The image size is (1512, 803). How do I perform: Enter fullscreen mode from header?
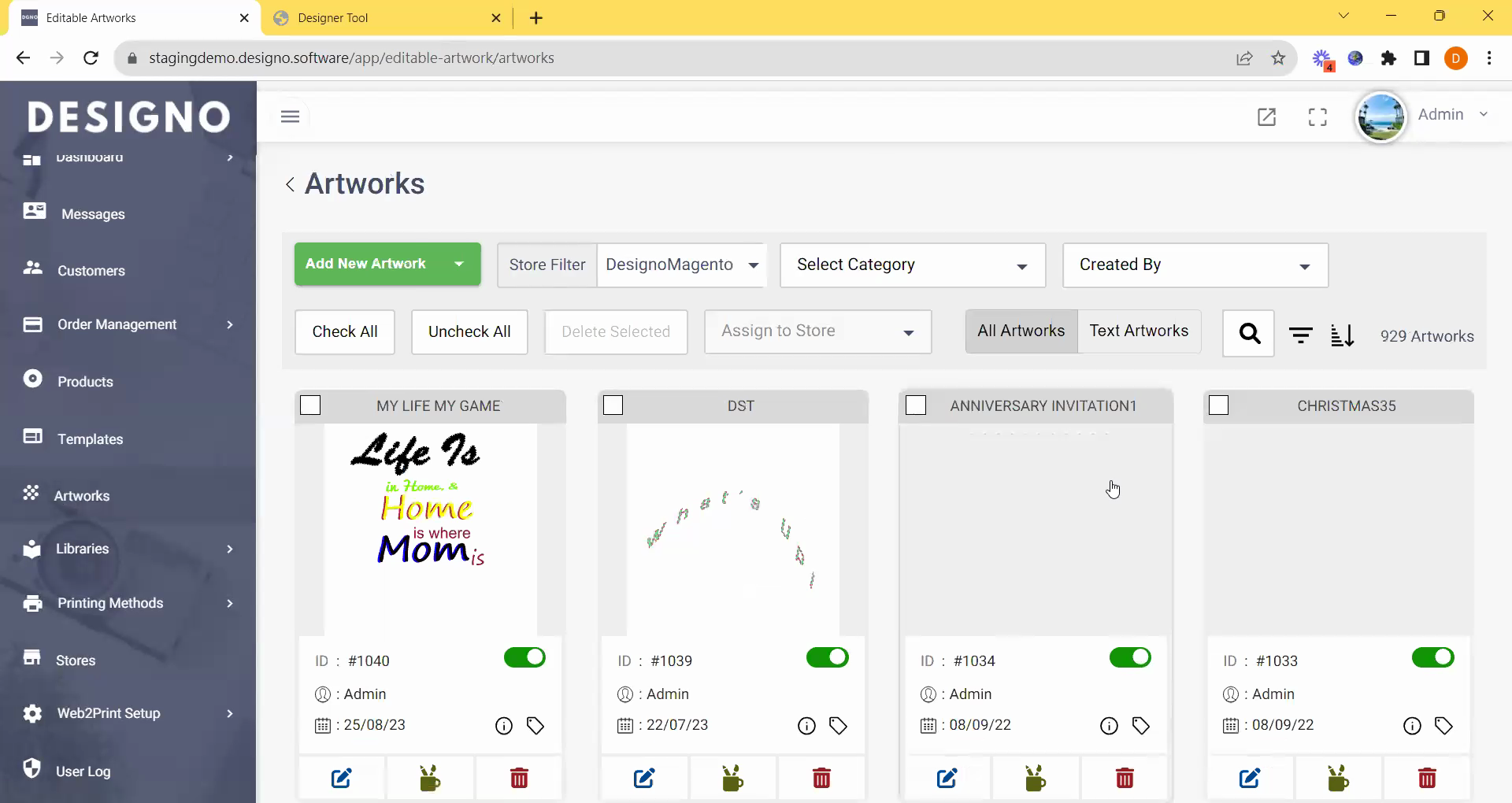[x=1317, y=117]
